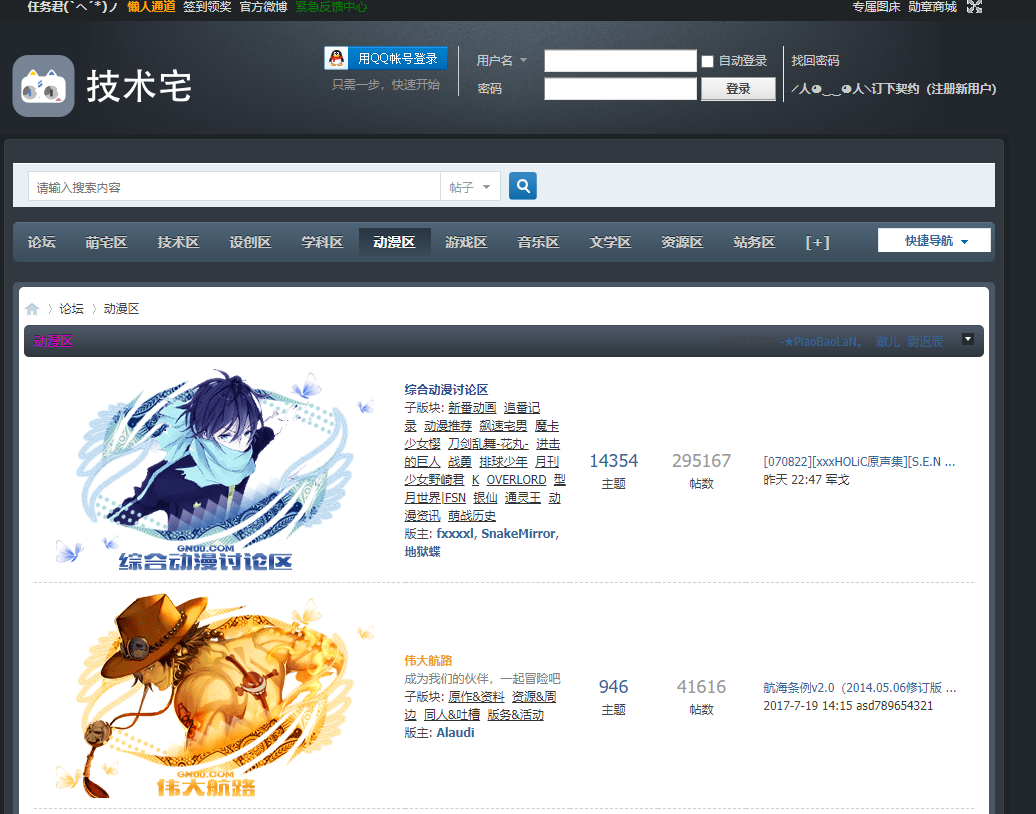Screen dimensions: 1036x814
Task: Open the 伟大航路 forum title link
Action: click(x=428, y=660)
